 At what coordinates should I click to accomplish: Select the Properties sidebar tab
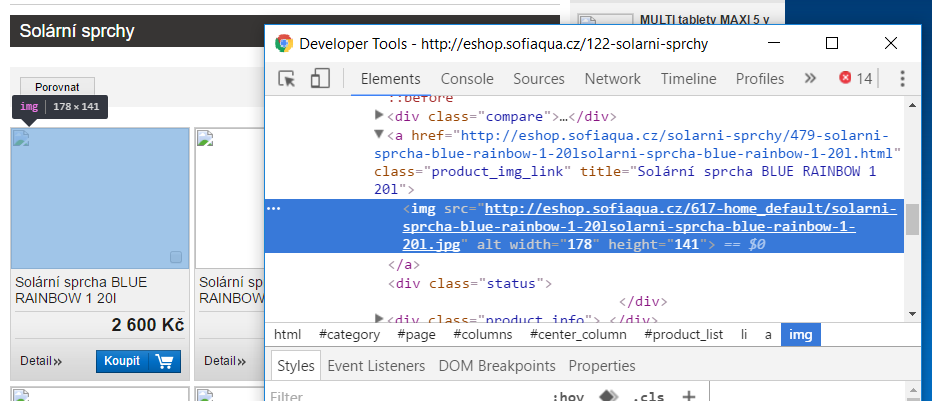coord(602,365)
